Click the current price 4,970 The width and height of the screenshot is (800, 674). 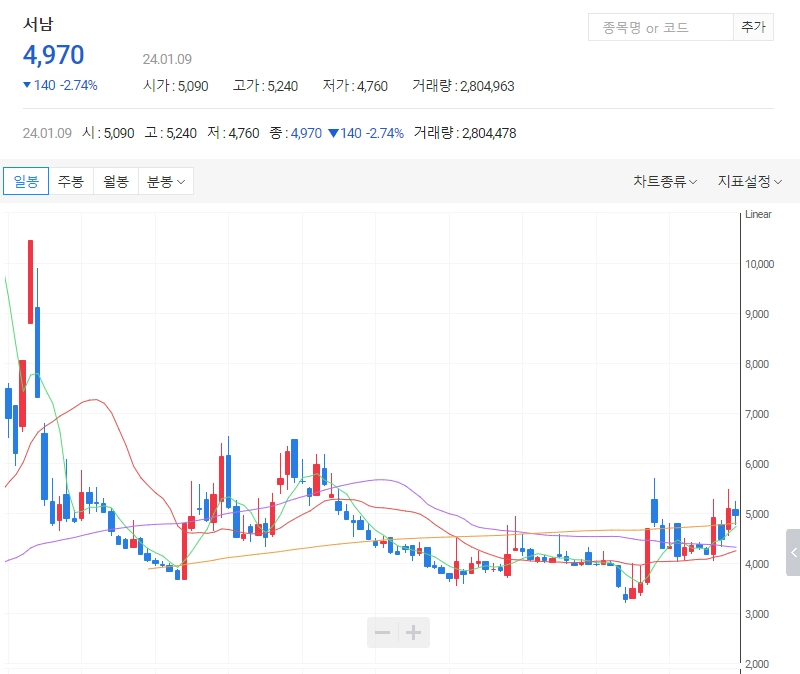click(54, 55)
